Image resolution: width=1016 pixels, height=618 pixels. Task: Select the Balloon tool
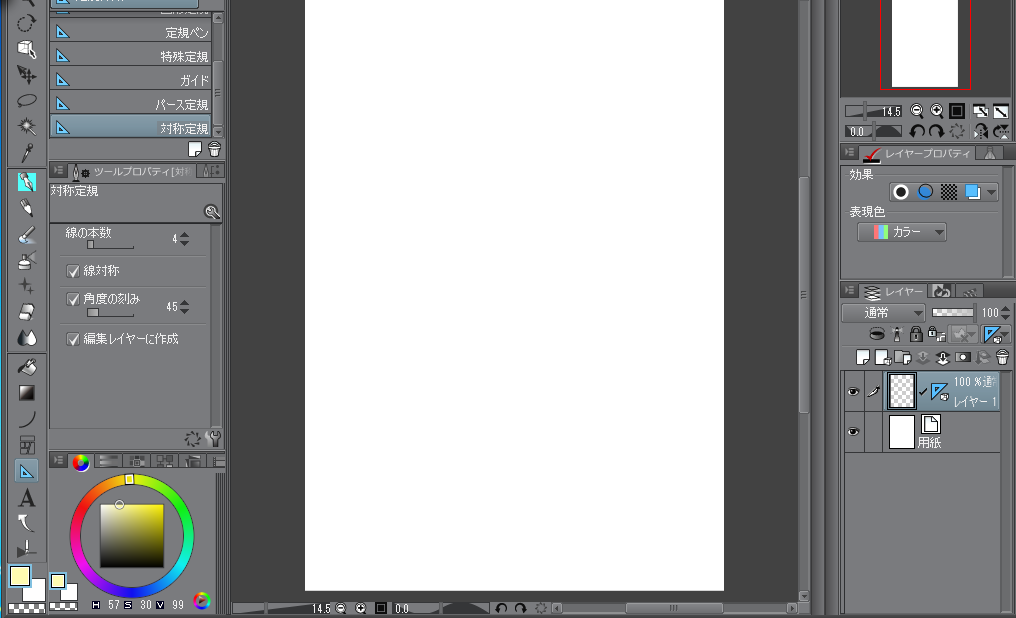(26, 523)
